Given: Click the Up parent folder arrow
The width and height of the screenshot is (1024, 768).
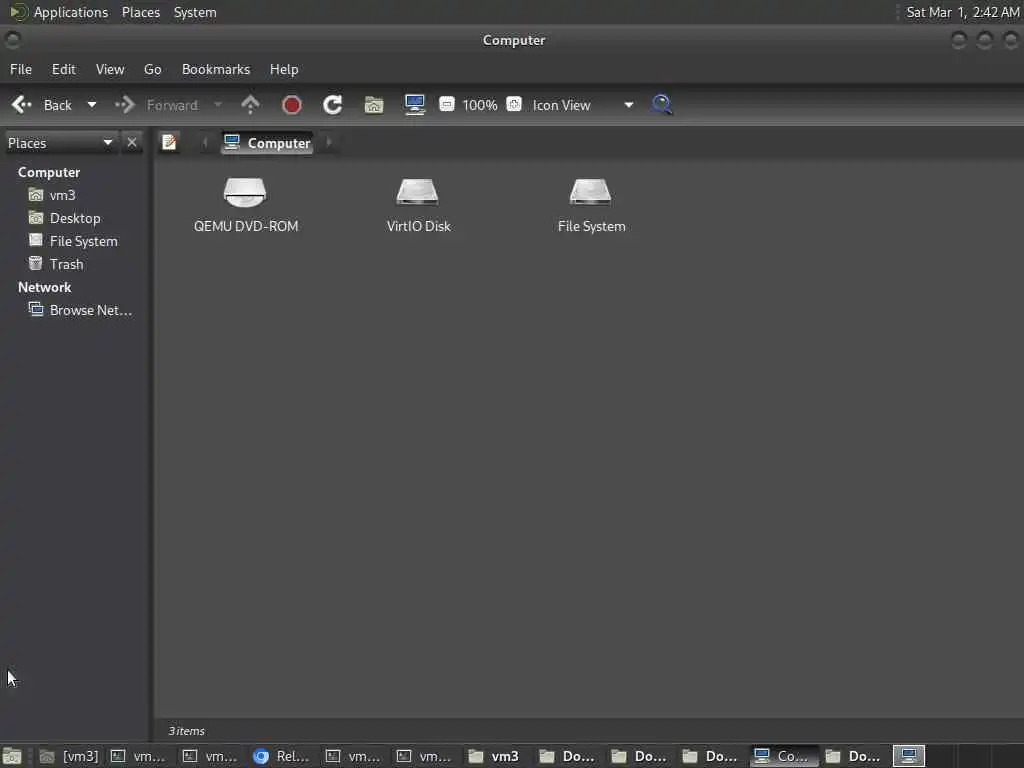Looking at the screenshot, I should click(250, 104).
